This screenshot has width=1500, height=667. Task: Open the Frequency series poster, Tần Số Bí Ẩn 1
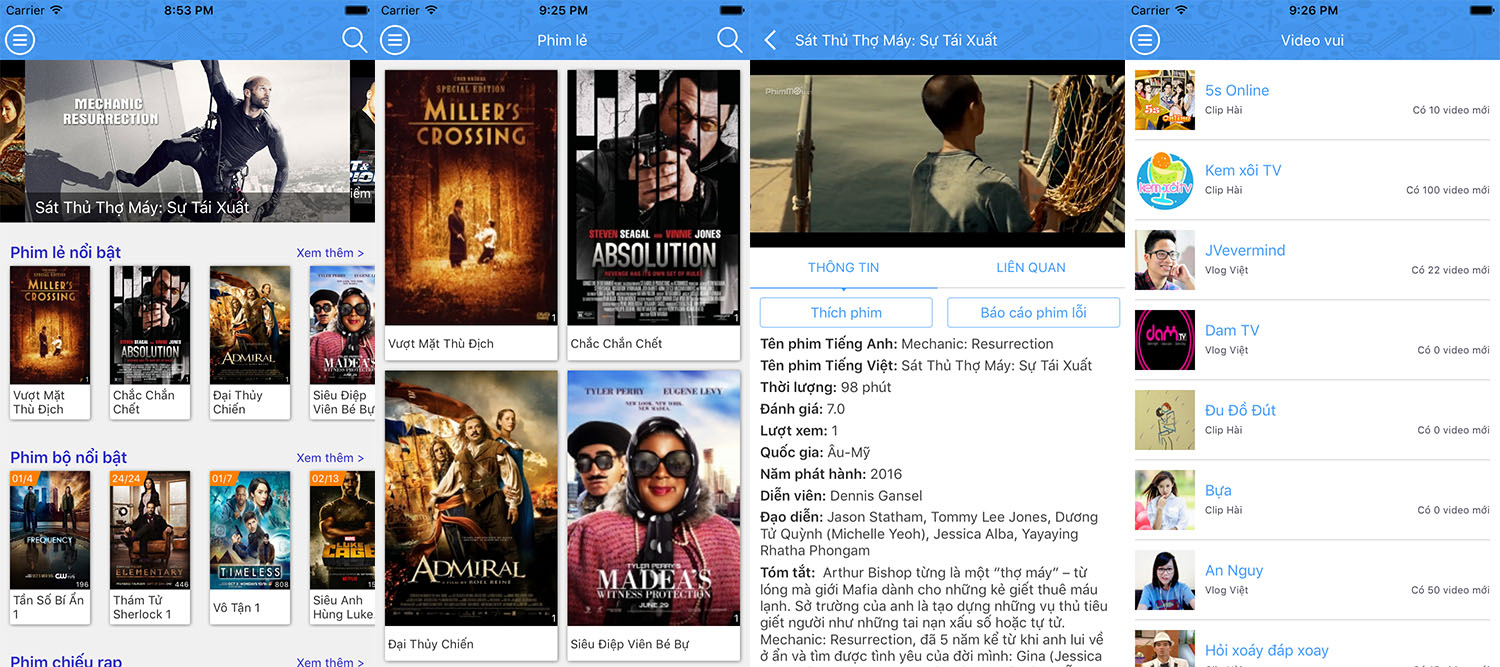click(x=50, y=530)
